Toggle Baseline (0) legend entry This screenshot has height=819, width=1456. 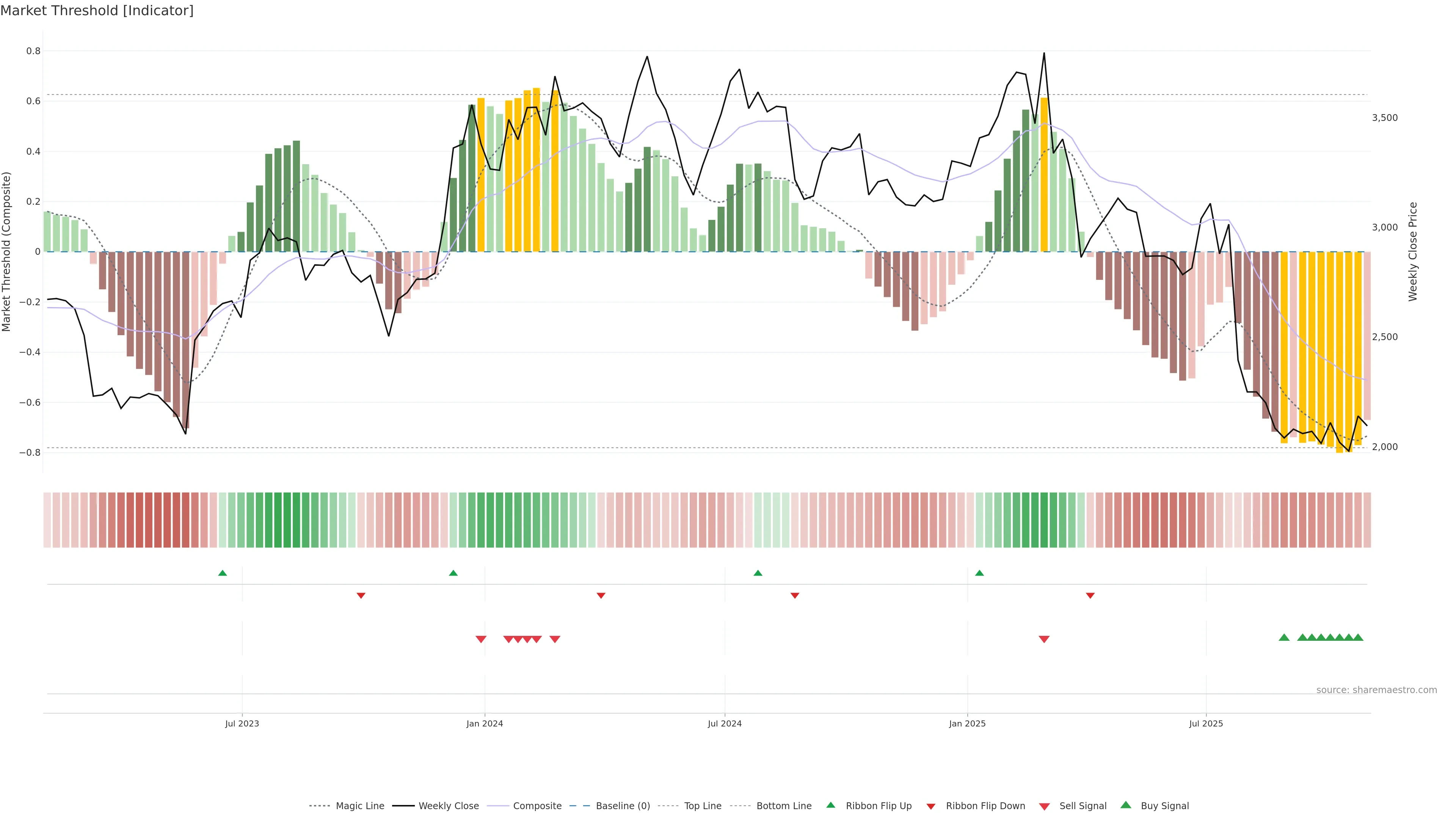coord(622,806)
